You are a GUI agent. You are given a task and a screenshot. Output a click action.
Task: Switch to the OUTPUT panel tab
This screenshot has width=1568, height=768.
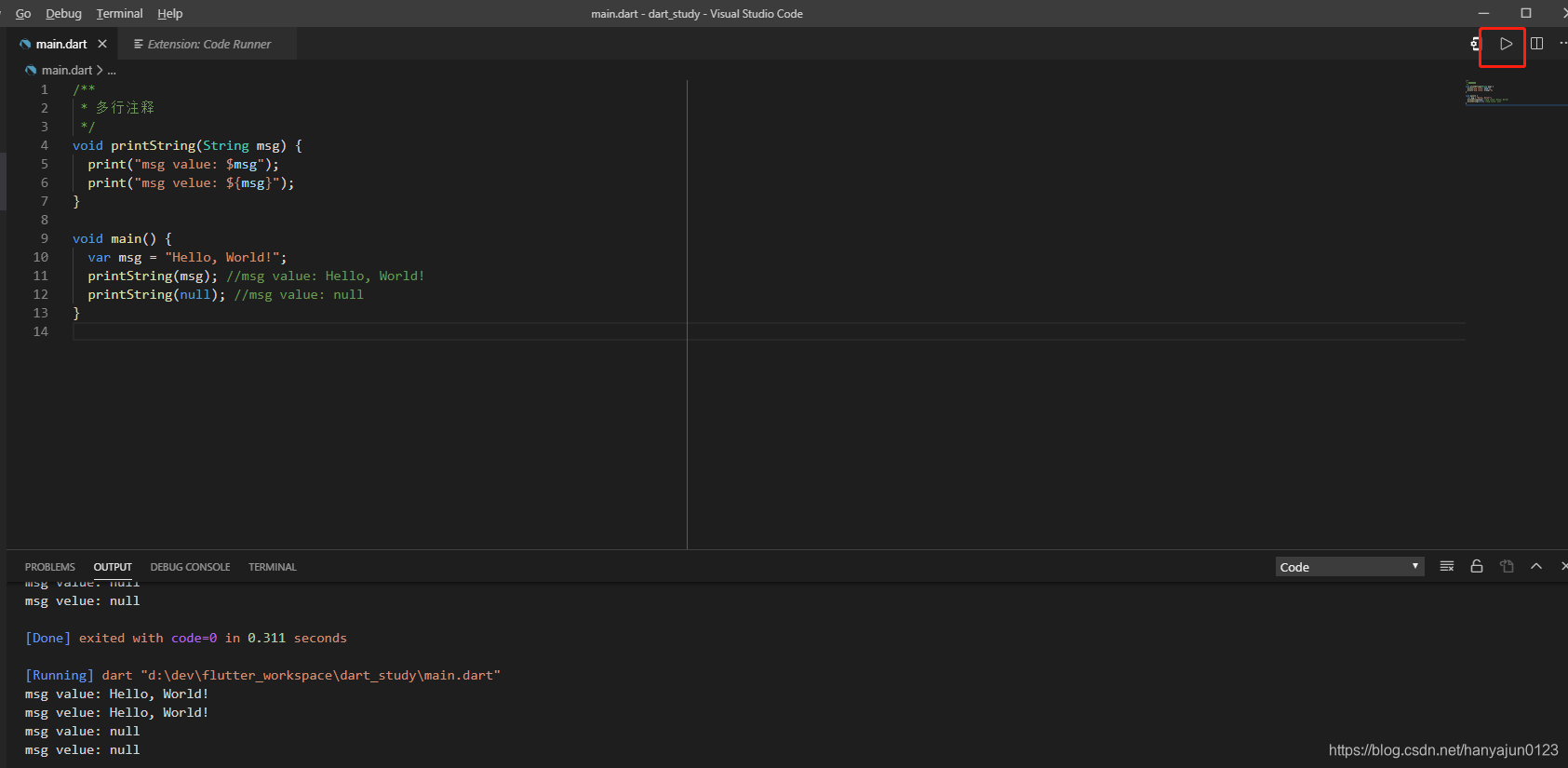[x=113, y=567]
